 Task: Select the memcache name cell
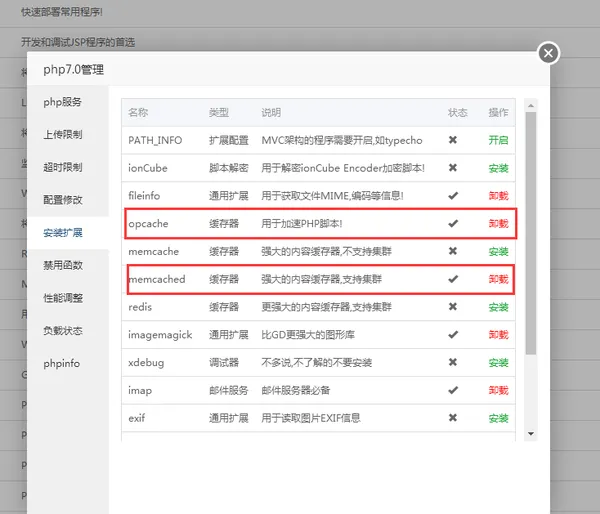[x=153, y=251]
